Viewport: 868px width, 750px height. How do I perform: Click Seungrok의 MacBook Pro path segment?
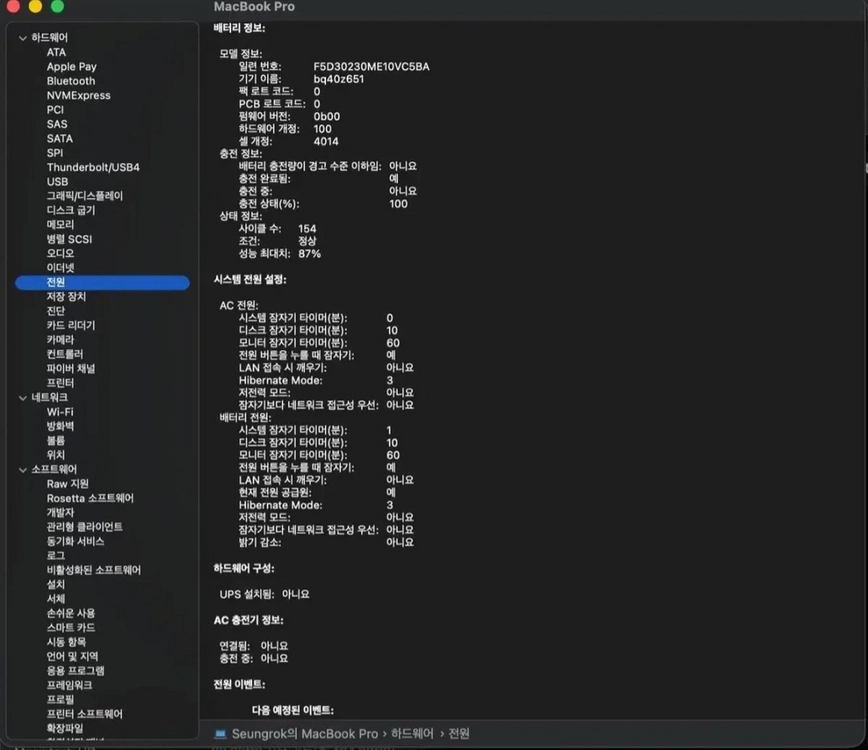tap(304, 734)
